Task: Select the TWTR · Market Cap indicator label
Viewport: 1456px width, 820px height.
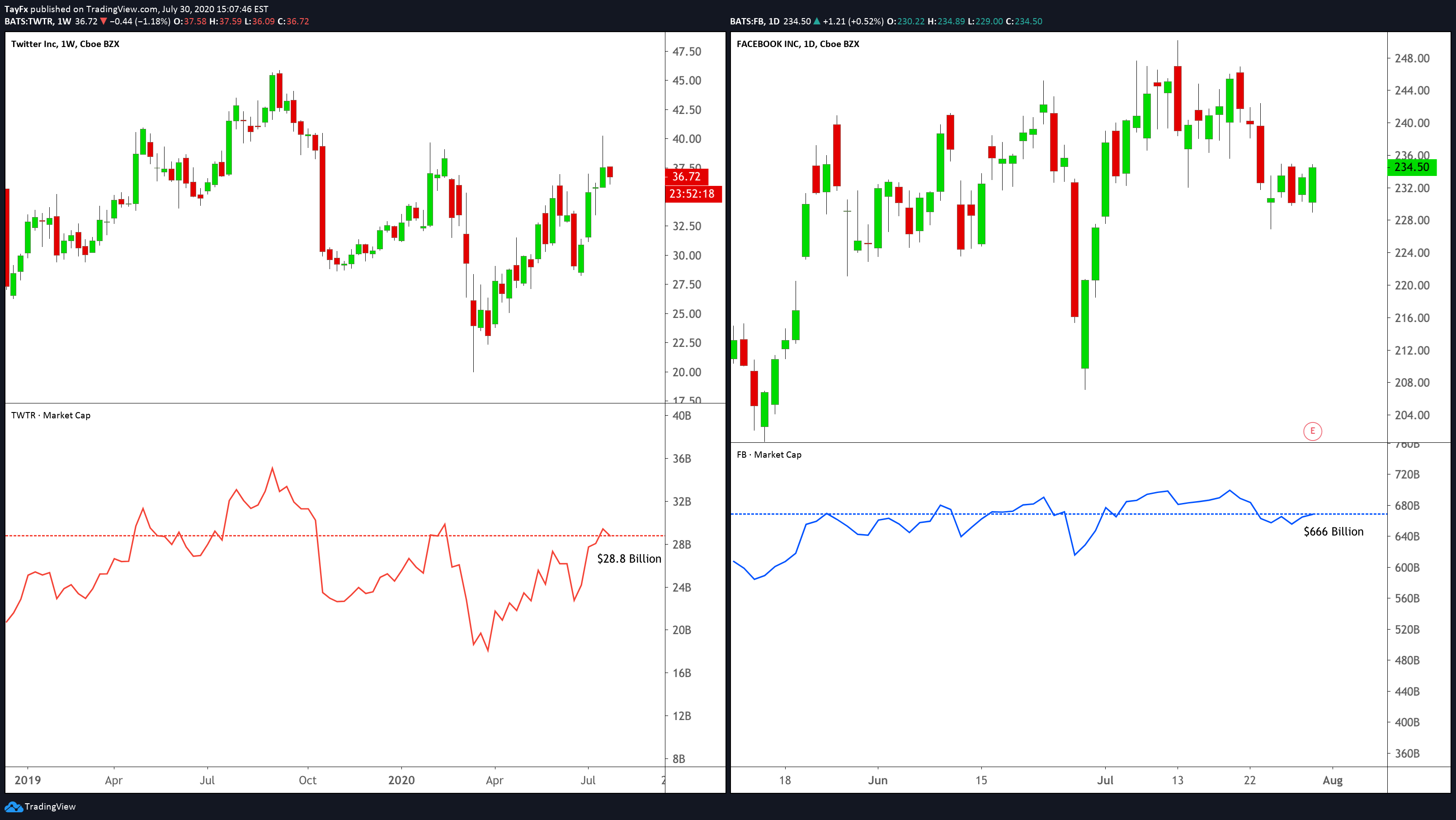Action: (x=51, y=415)
